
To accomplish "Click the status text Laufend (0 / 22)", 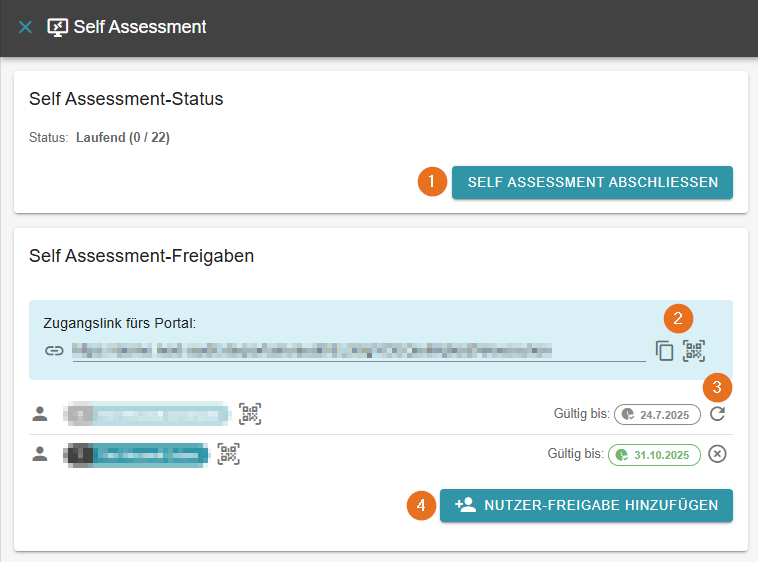I will 122,138.
